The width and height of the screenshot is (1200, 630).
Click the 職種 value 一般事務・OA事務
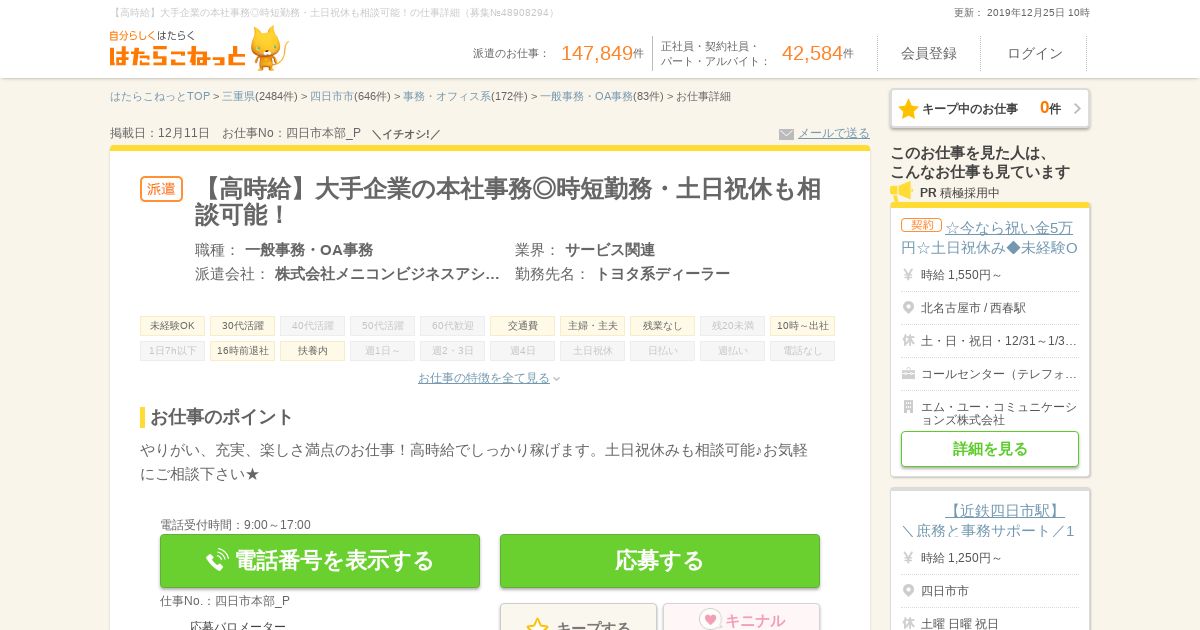click(x=309, y=250)
